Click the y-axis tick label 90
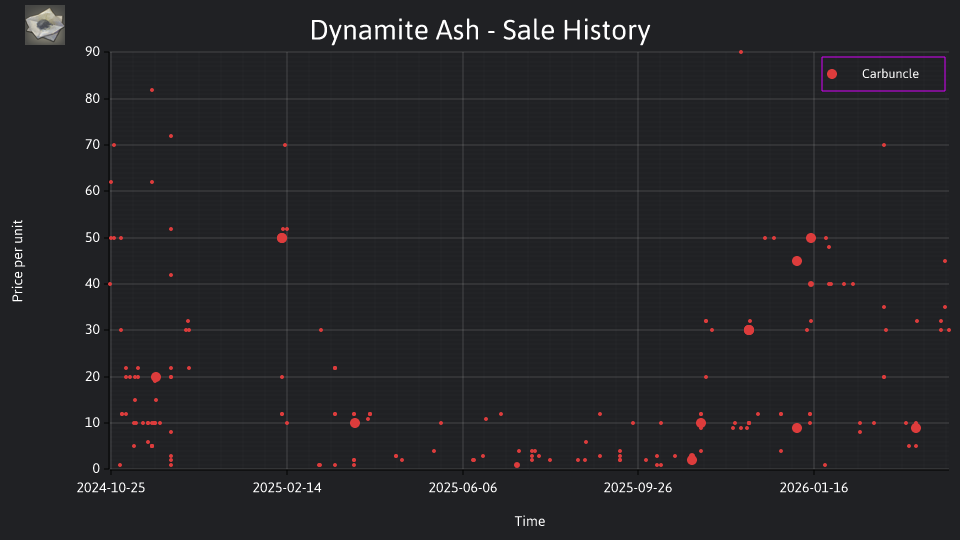 [92, 52]
